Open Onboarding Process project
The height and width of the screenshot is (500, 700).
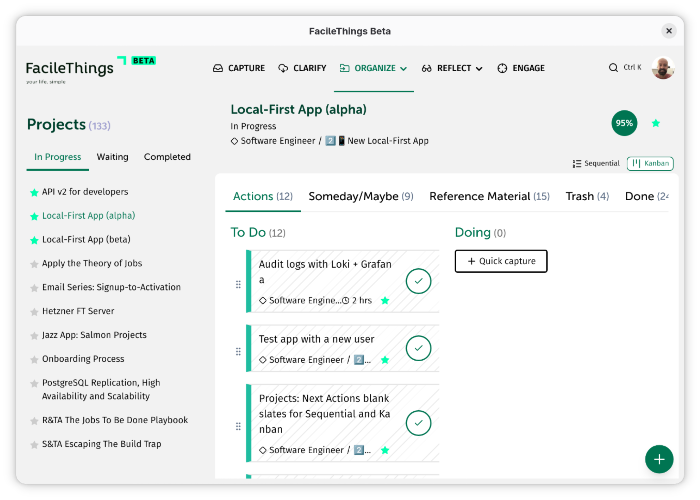[83, 359]
